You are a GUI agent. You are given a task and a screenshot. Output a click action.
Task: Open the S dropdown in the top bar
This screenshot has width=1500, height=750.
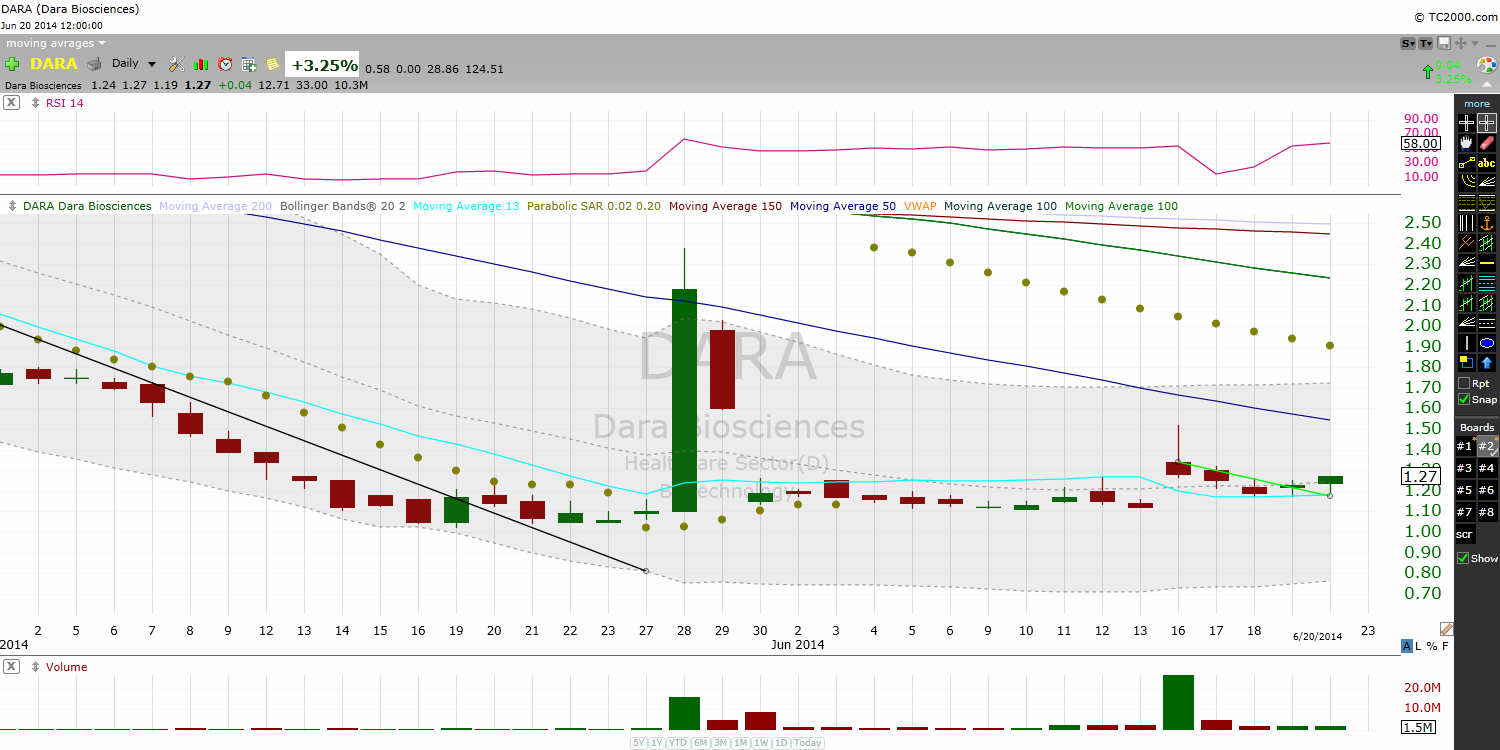coord(1408,43)
